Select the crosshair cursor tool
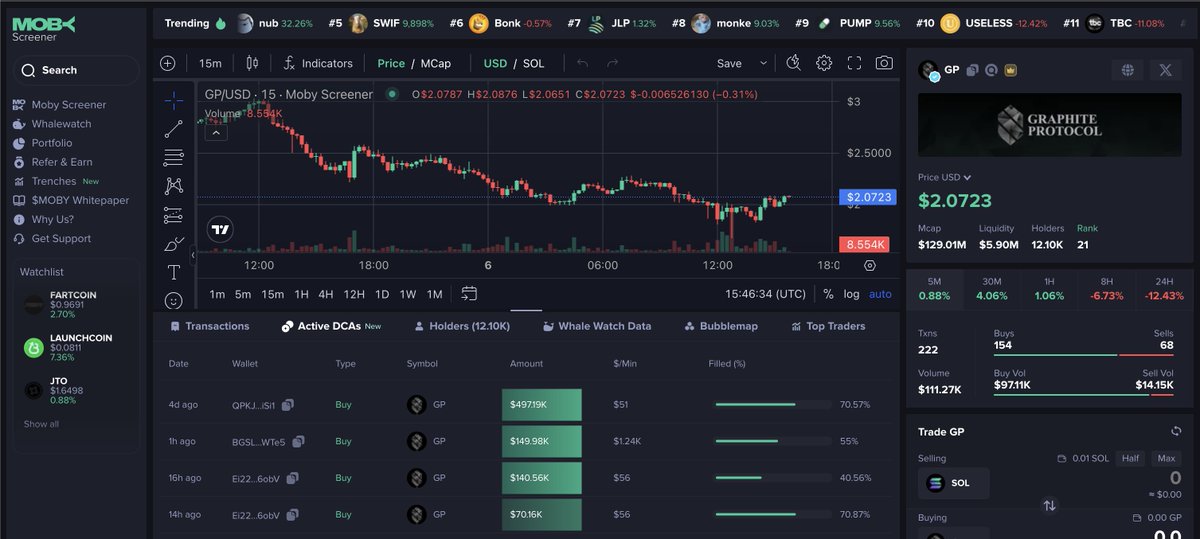The image size is (1200, 539). 173,100
